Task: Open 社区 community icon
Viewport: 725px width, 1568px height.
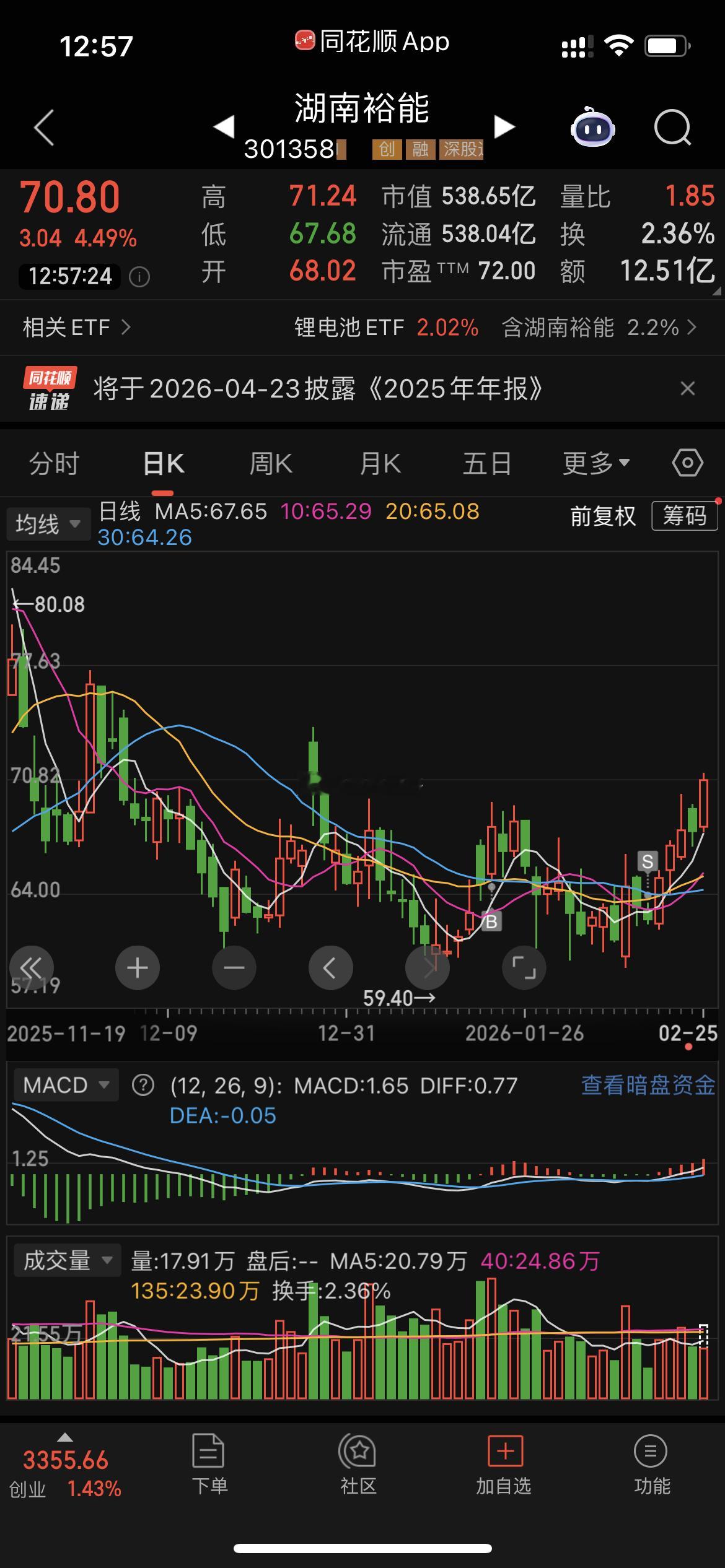Action: (x=359, y=1464)
